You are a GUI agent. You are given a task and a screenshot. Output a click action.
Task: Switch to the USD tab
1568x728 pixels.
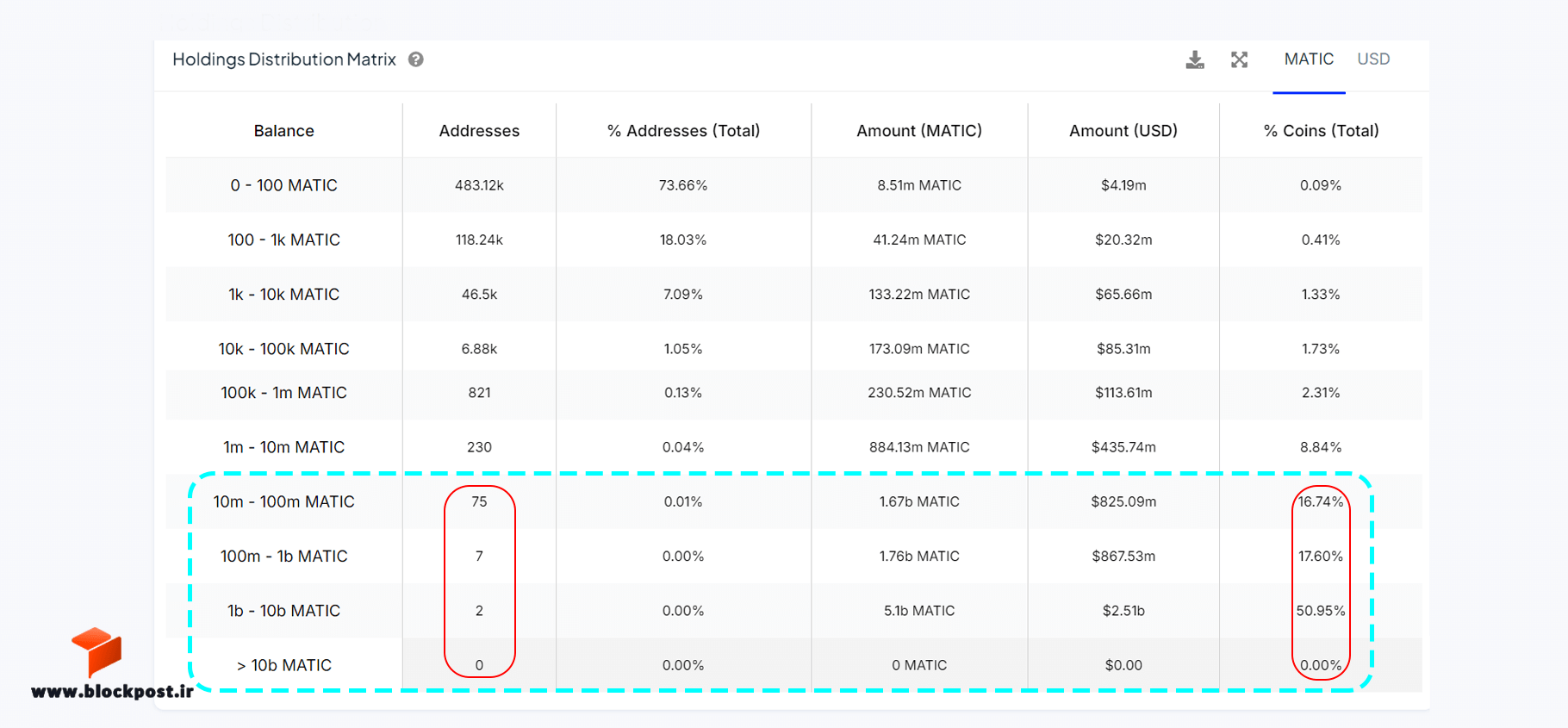pos(1373,59)
